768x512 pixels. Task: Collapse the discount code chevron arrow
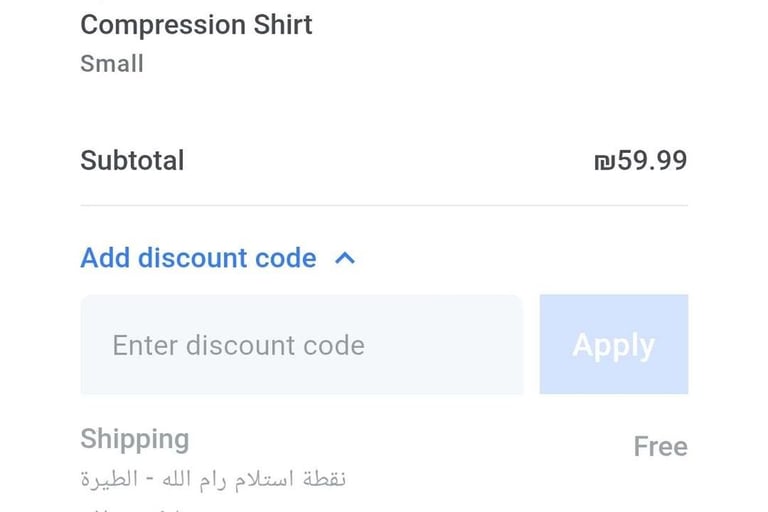[x=345, y=259]
